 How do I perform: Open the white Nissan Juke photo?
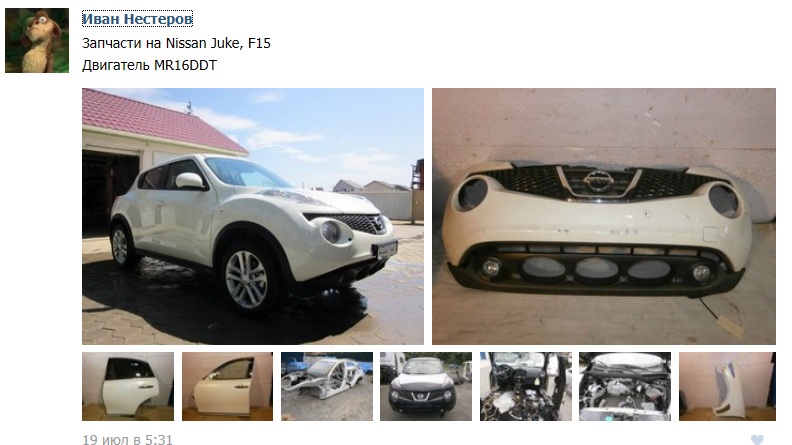[253, 216]
